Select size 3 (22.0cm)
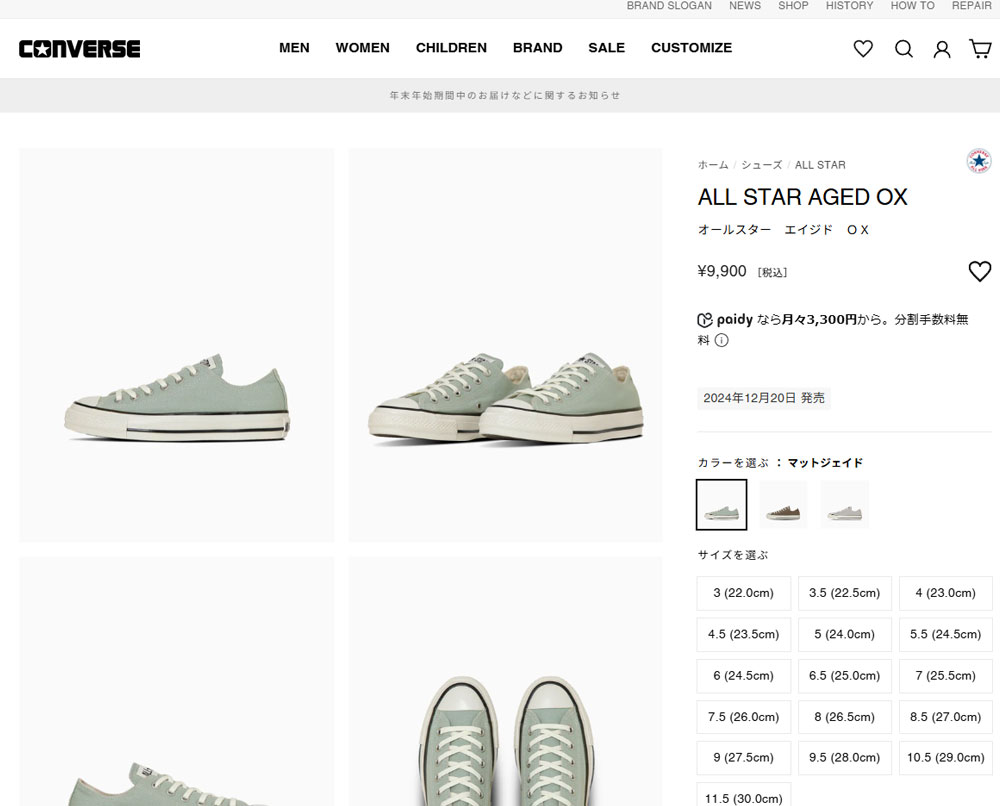This screenshot has height=806, width=1000. (x=744, y=593)
